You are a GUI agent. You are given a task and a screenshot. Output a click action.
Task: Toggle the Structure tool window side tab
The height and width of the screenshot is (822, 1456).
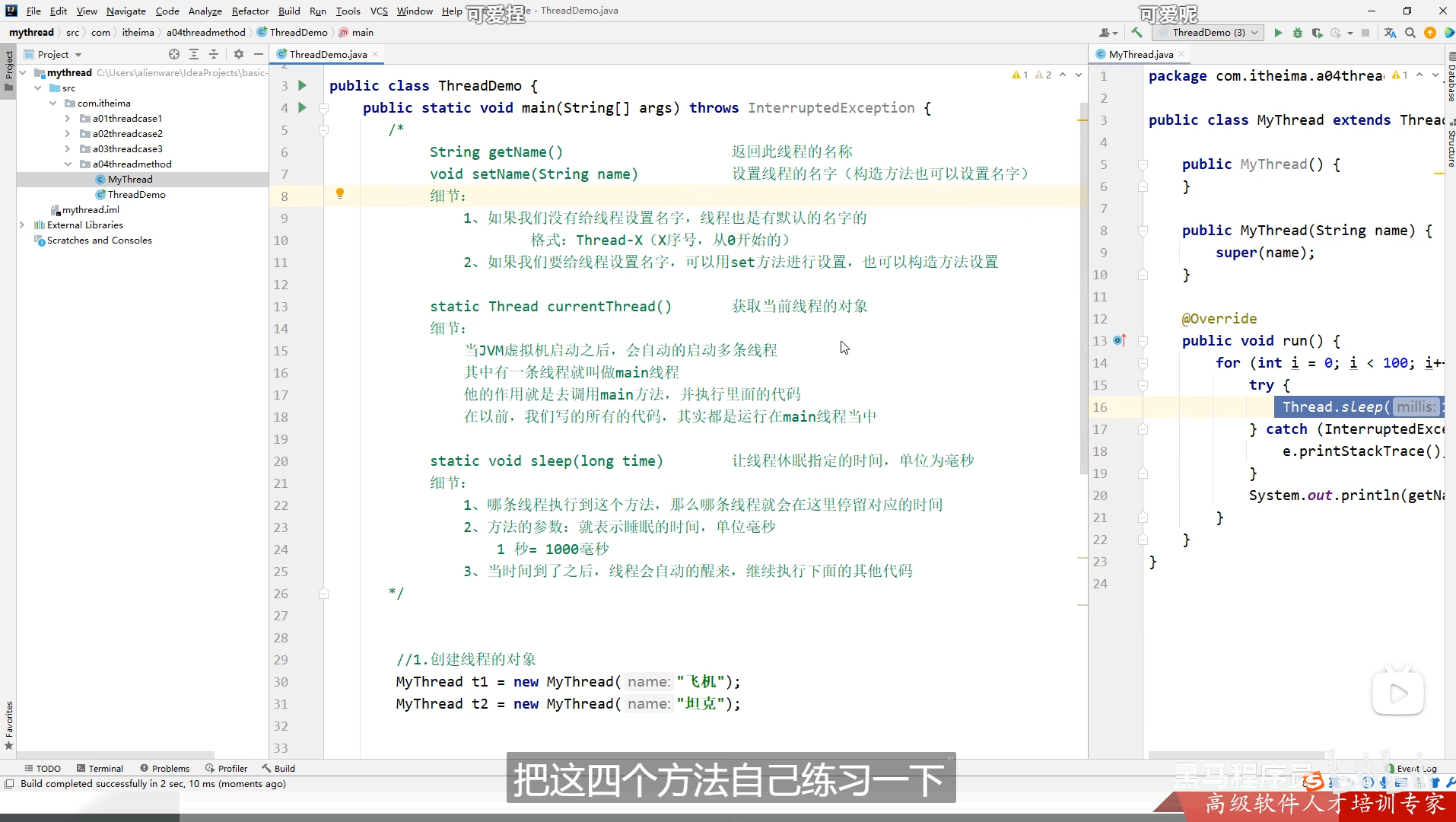[1451, 145]
